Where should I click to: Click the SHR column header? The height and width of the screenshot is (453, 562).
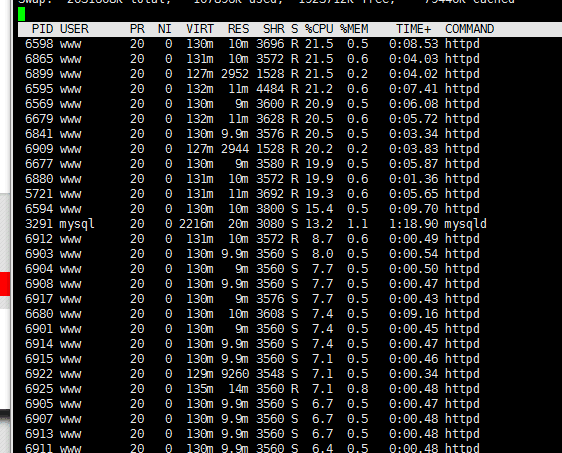point(273,29)
